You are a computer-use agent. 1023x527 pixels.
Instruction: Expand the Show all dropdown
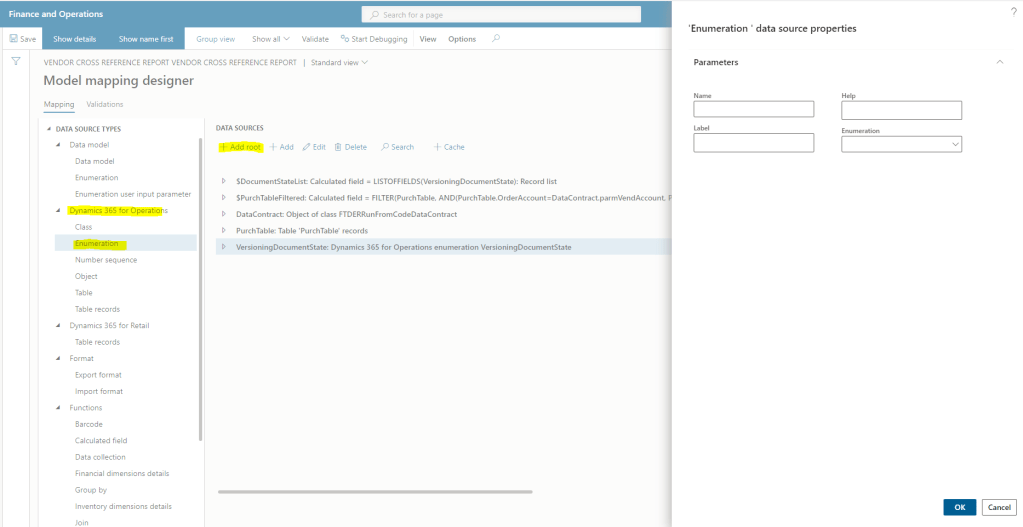pos(270,39)
